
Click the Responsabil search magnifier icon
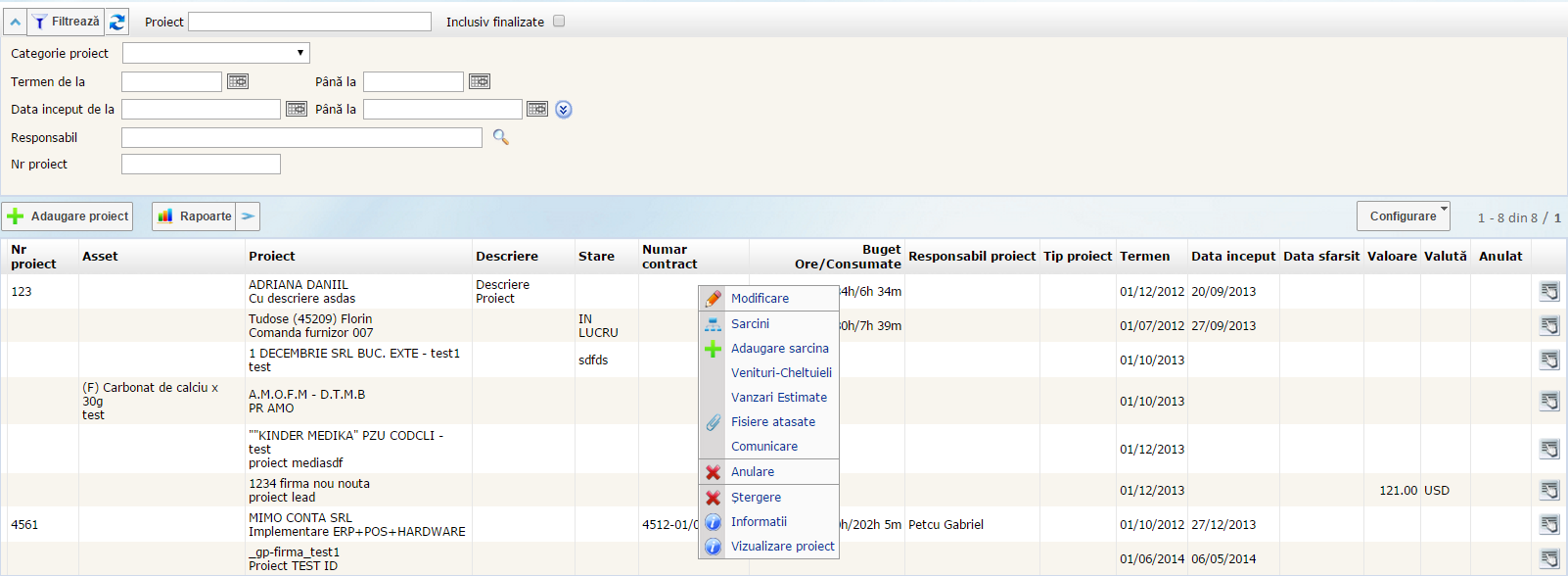501,137
